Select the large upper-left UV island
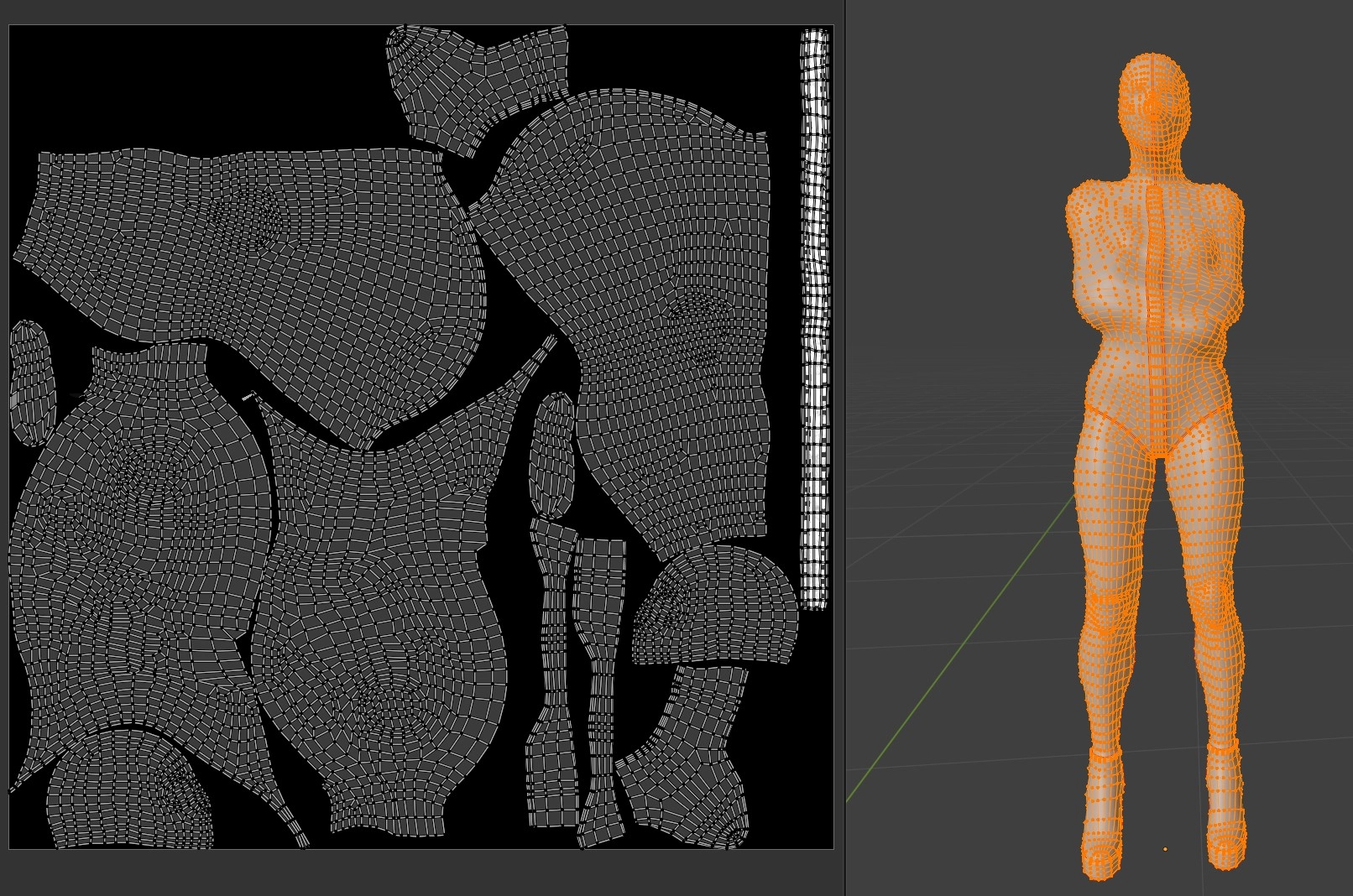Viewport: 1353px width, 896px height. [252, 252]
